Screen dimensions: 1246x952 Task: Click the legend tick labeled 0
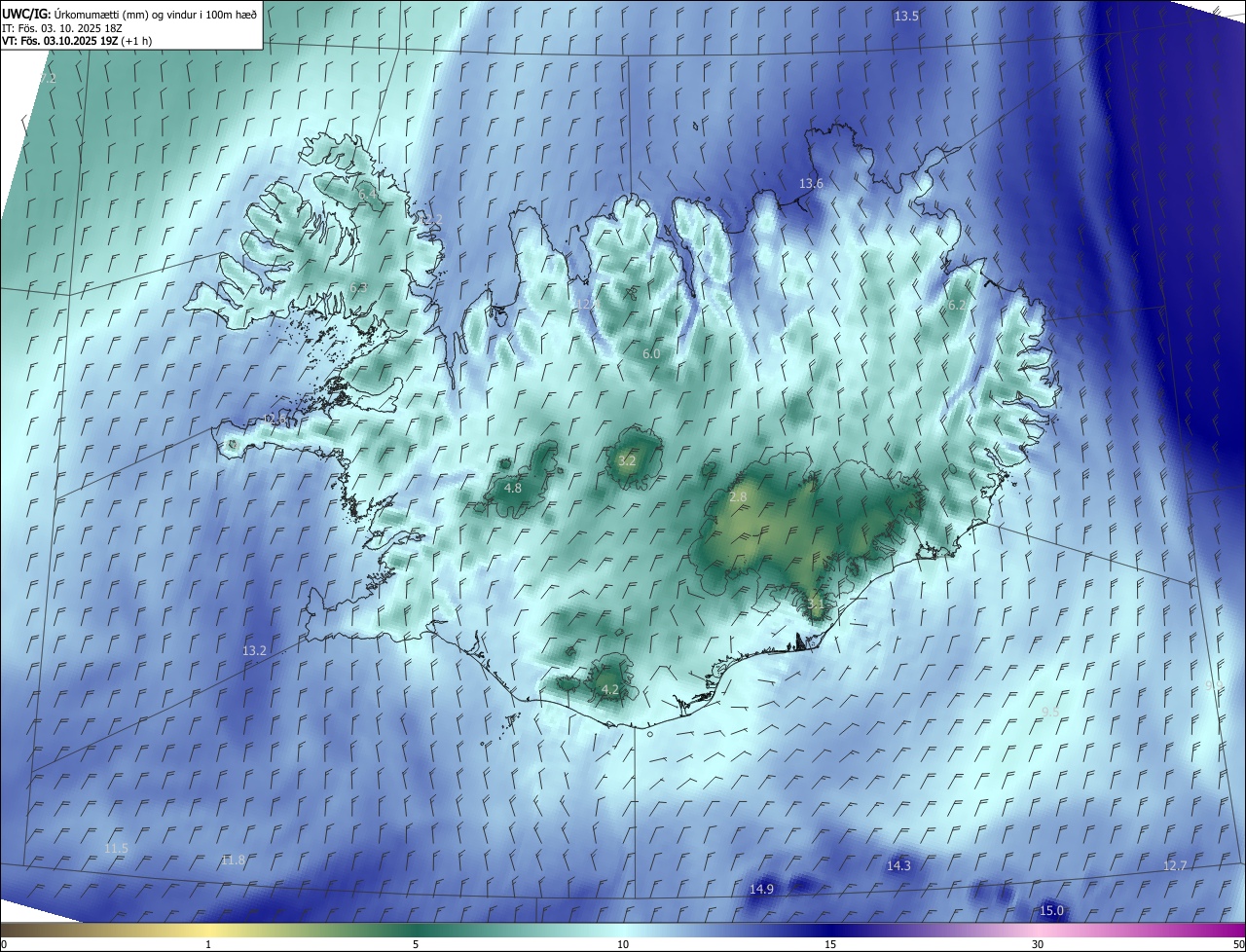pos(4,944)
